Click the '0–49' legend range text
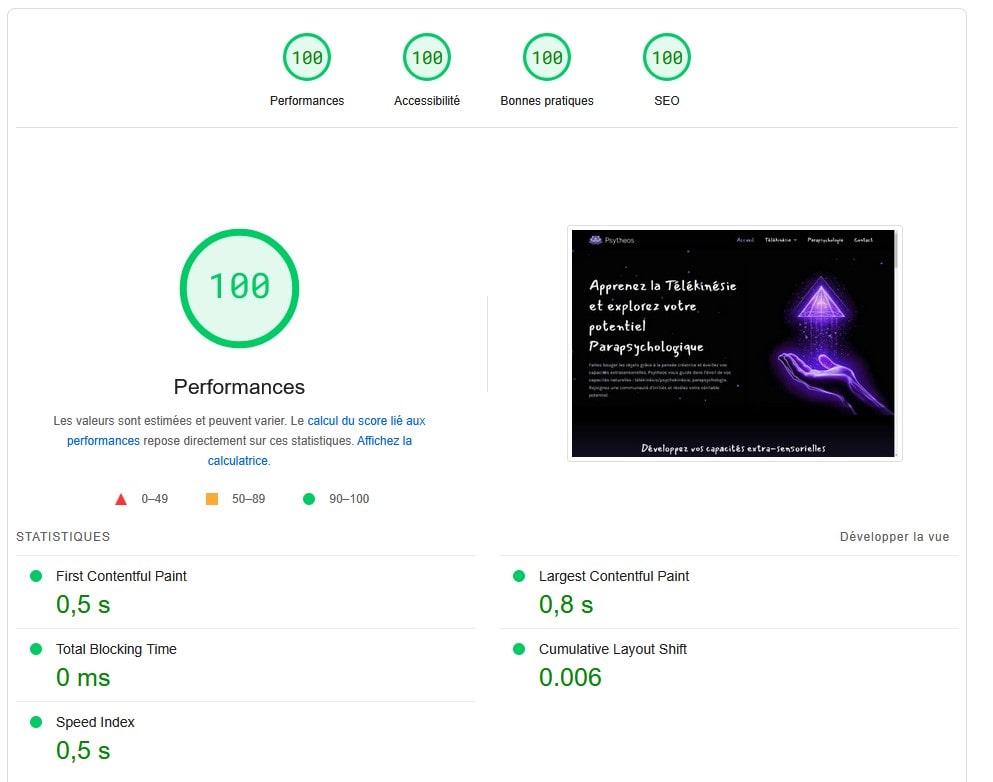This screenshot has width=993, height=782. click(x=155, y=499)
